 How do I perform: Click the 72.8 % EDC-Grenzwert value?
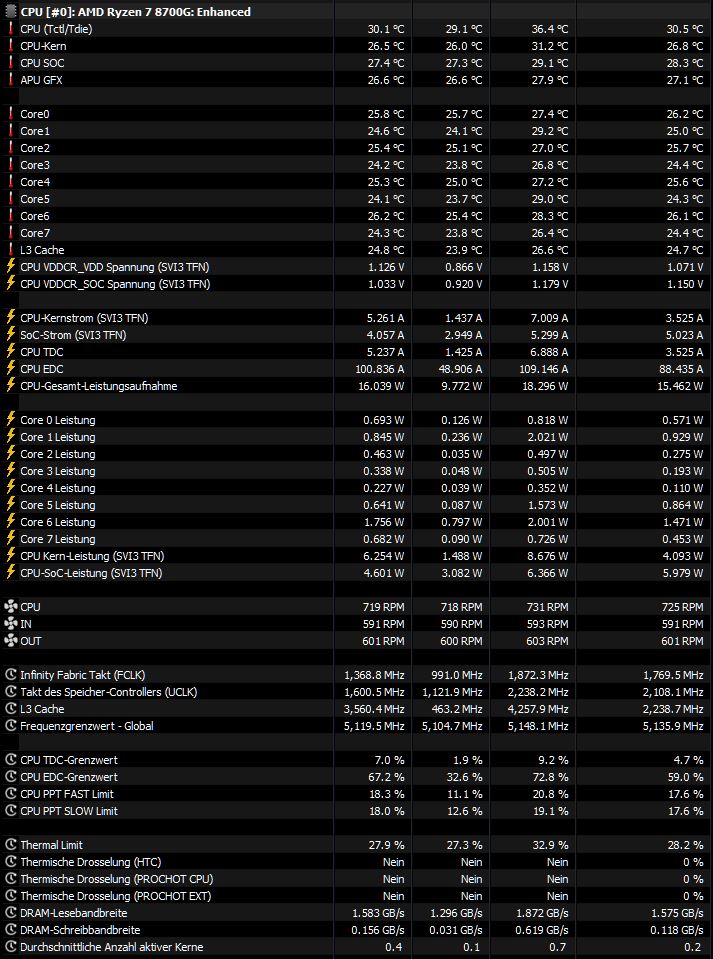pos(550,777)
